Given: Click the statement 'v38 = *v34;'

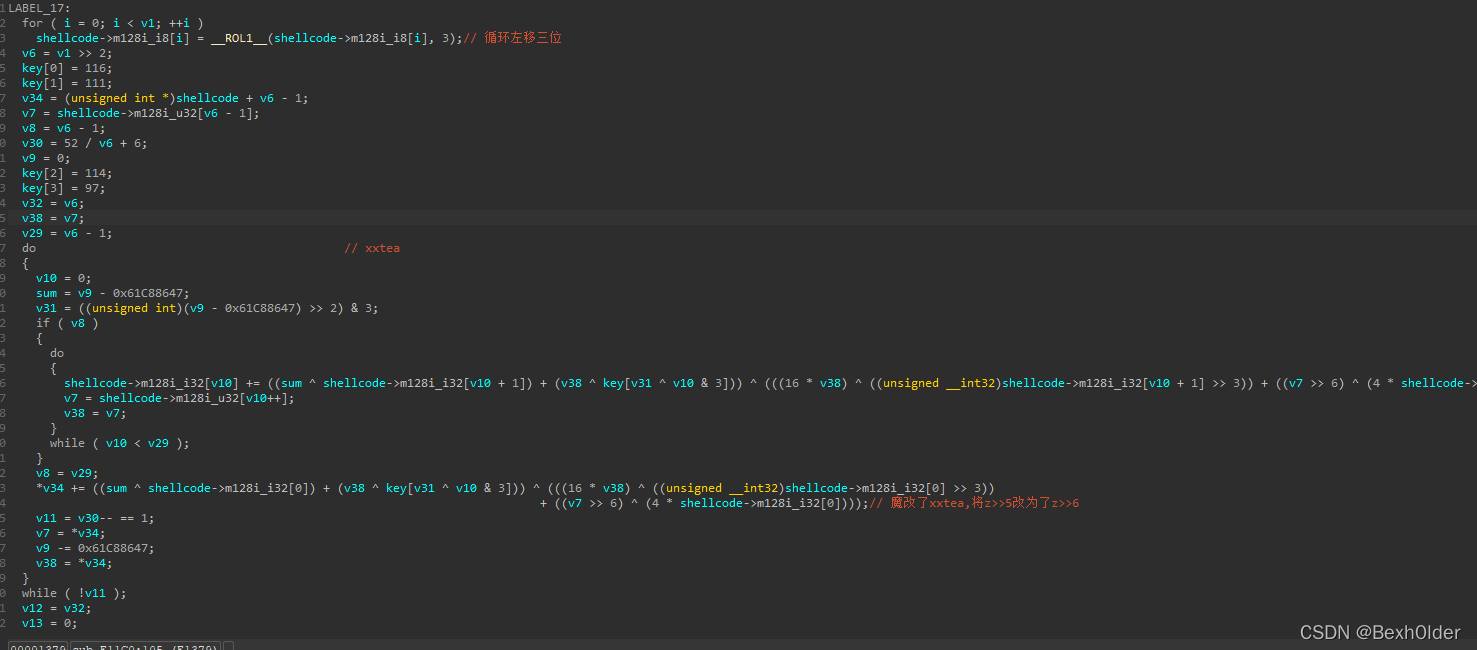Looking at the screenshot, I should point(74,563).
